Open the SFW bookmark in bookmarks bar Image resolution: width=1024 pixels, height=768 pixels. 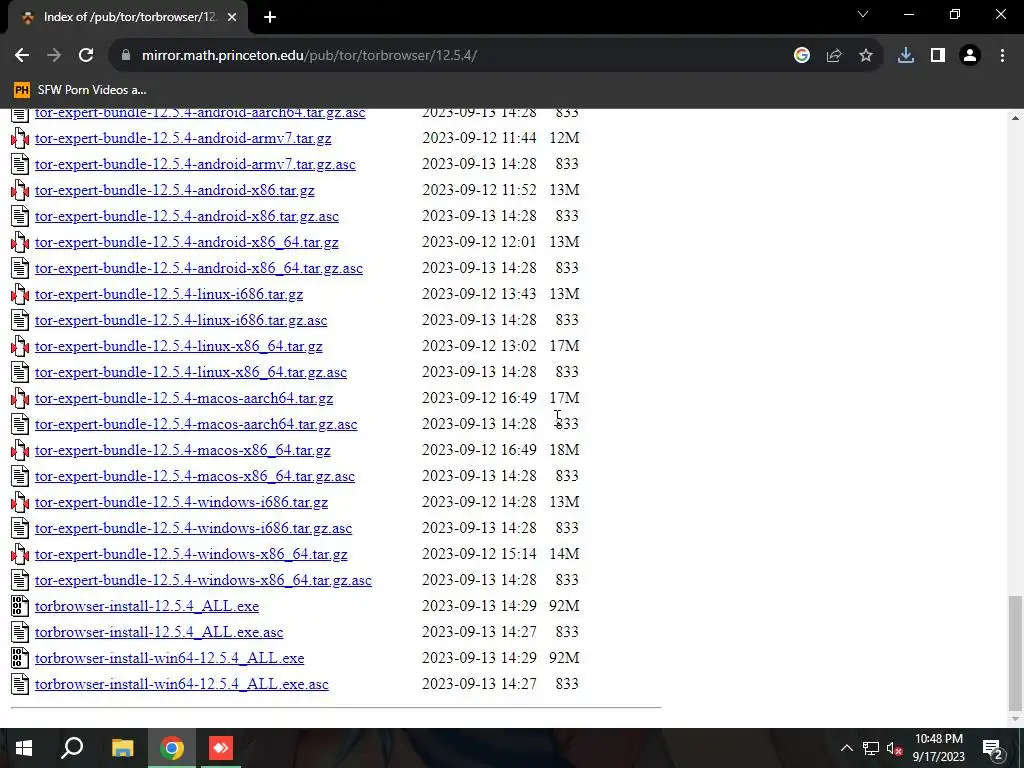click(80, 90)
